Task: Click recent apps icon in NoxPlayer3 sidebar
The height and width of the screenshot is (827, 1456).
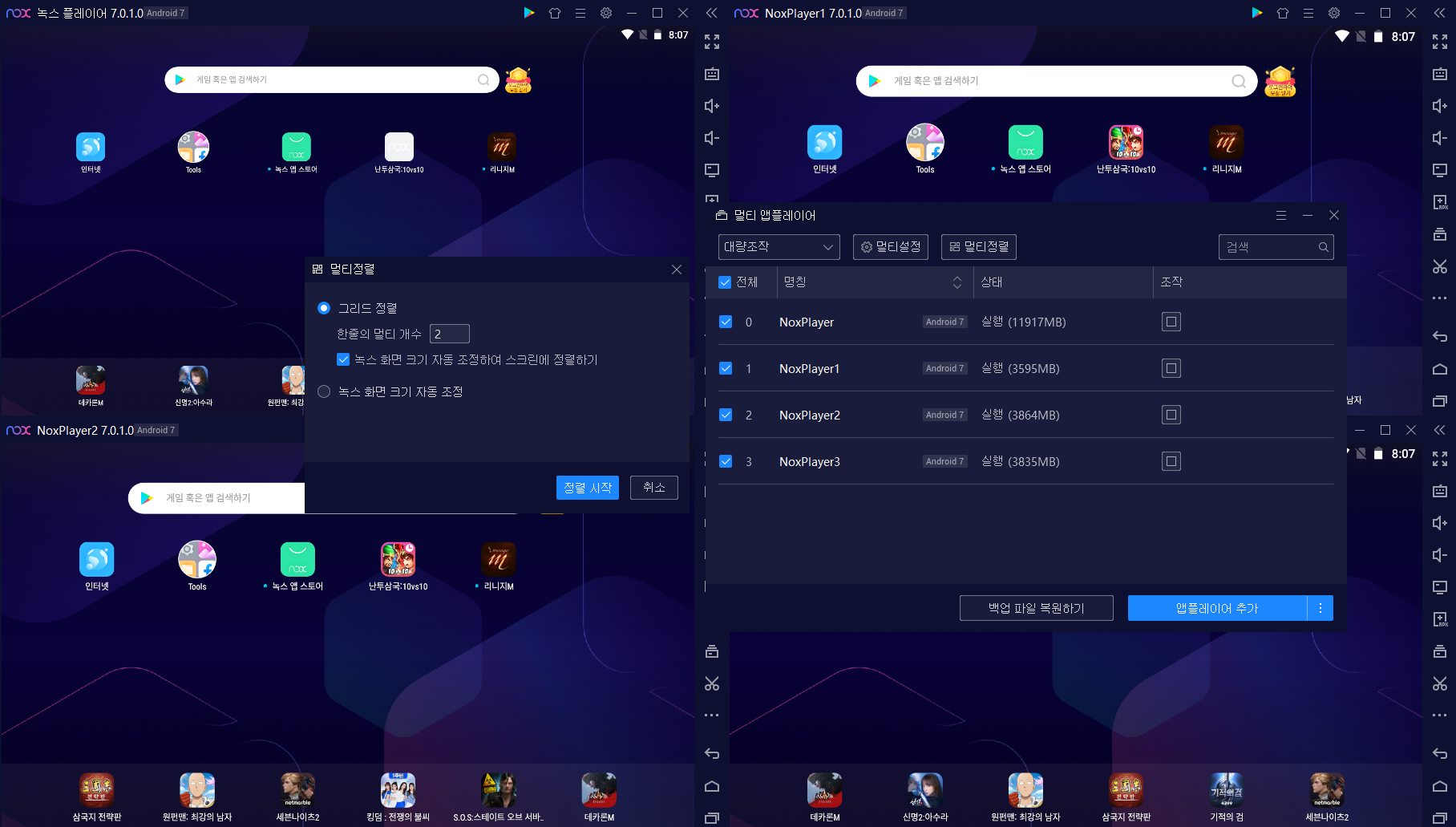Action: [x=1440, y=818]
